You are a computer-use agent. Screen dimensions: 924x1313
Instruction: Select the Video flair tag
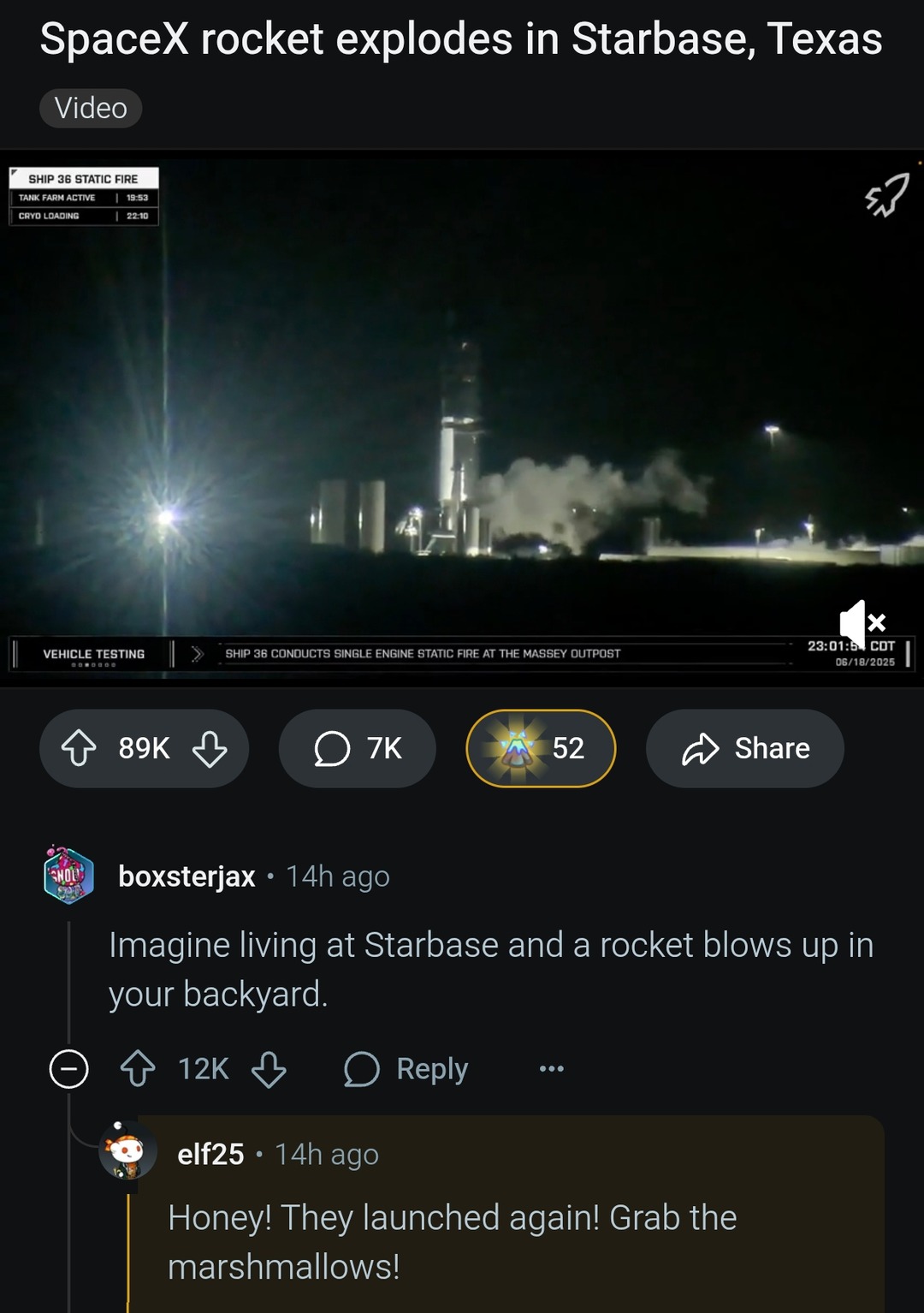point(90,108)
